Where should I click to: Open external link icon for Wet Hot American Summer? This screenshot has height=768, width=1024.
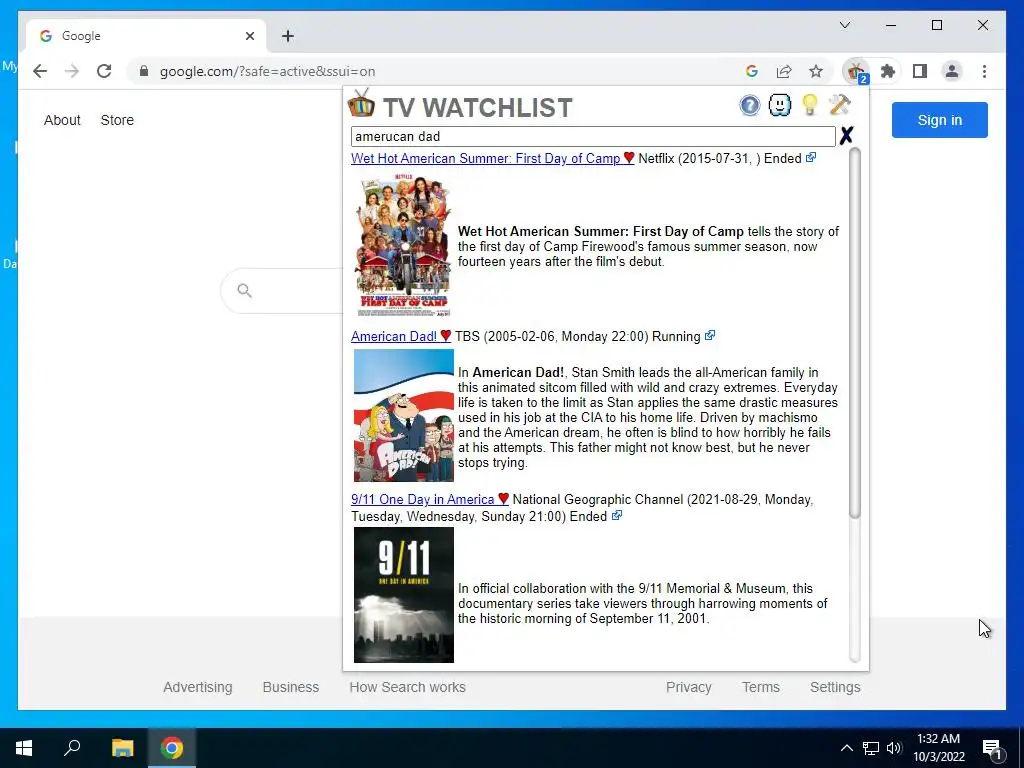[x=810, y=157]
